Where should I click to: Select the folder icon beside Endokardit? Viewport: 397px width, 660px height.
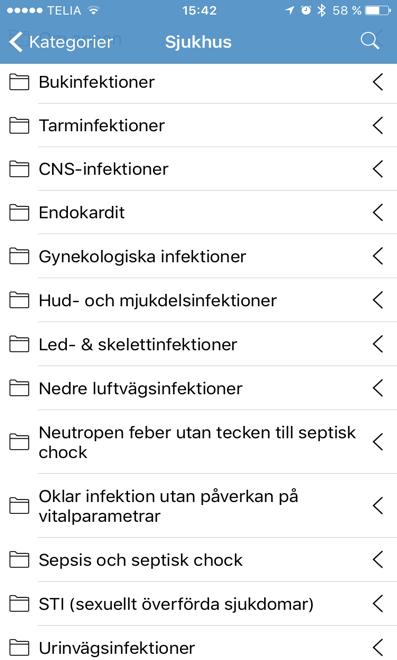19,212
